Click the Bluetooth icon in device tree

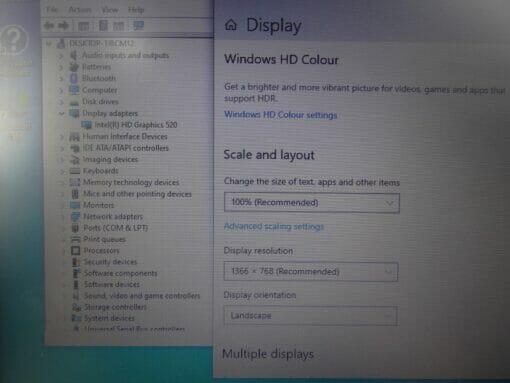(x=74, y=78)
